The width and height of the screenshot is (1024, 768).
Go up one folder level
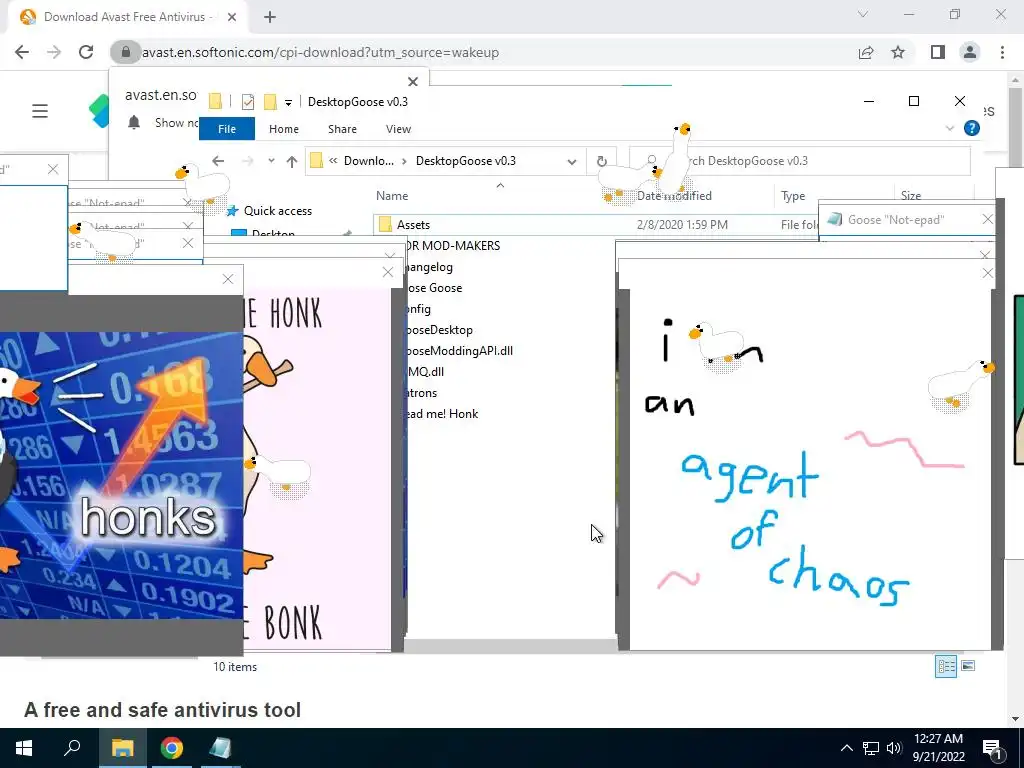(x=291, y=161)
